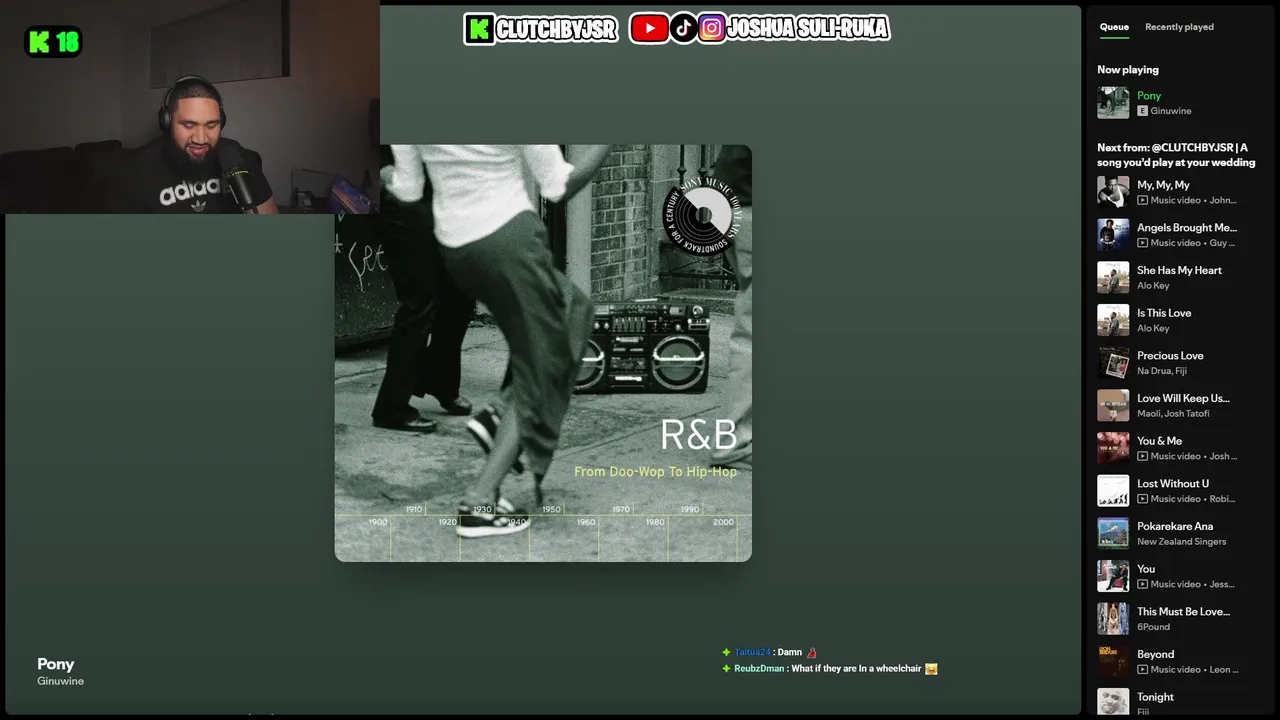Click music video icon under Beyond
The image size is (1280, 720).
pyautogui.click(x=1142, y=669)
